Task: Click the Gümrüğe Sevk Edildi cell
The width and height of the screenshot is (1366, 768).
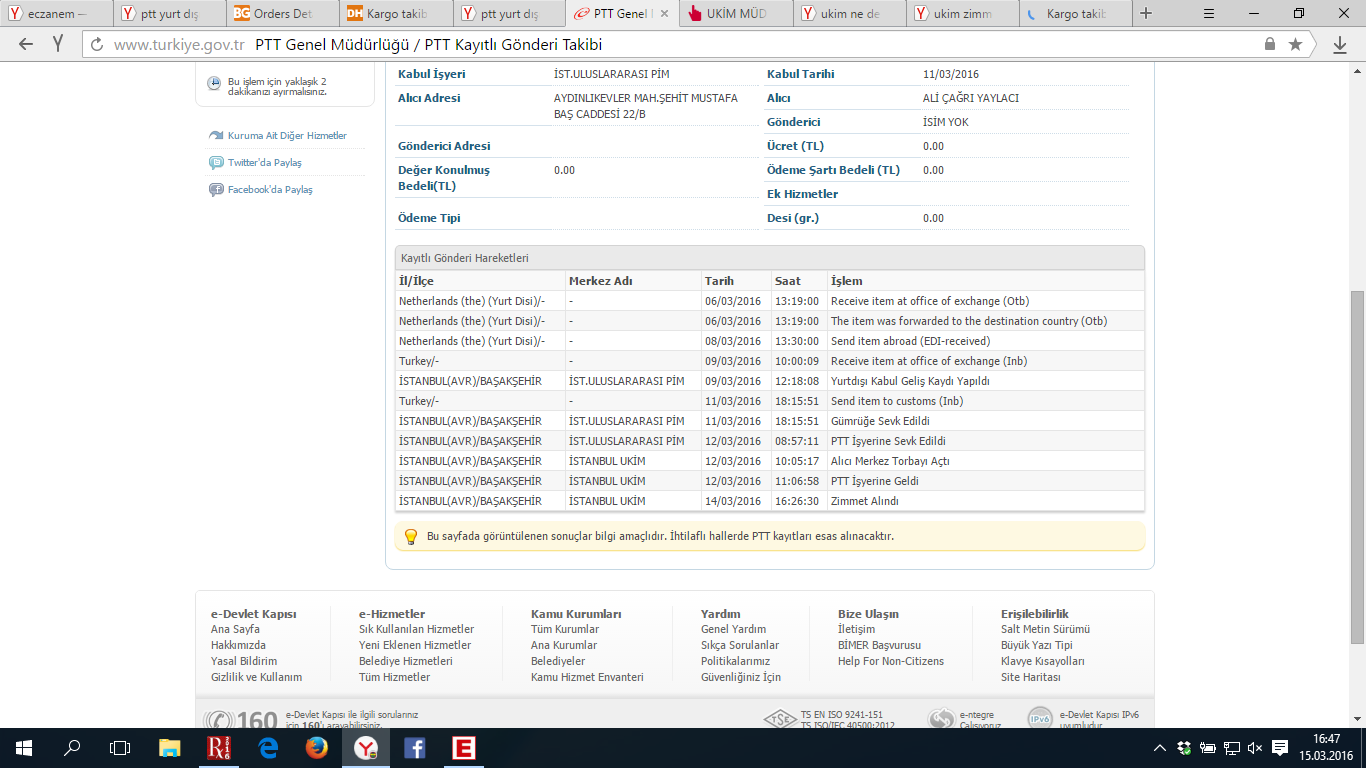Action: [986, 421]
